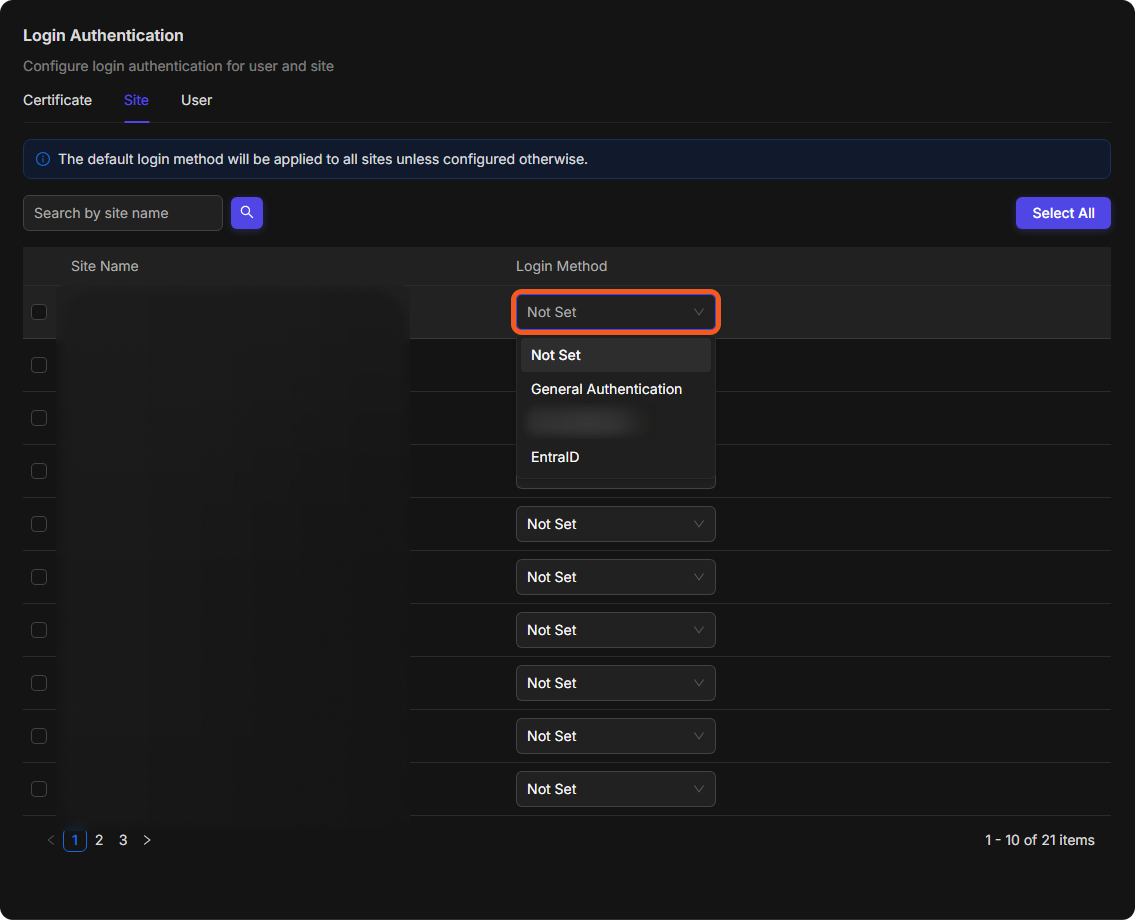The image size is (1135, 920).
Task: Click the '1 - 10 of 21 items' text
Action: tap(1039, 840)
